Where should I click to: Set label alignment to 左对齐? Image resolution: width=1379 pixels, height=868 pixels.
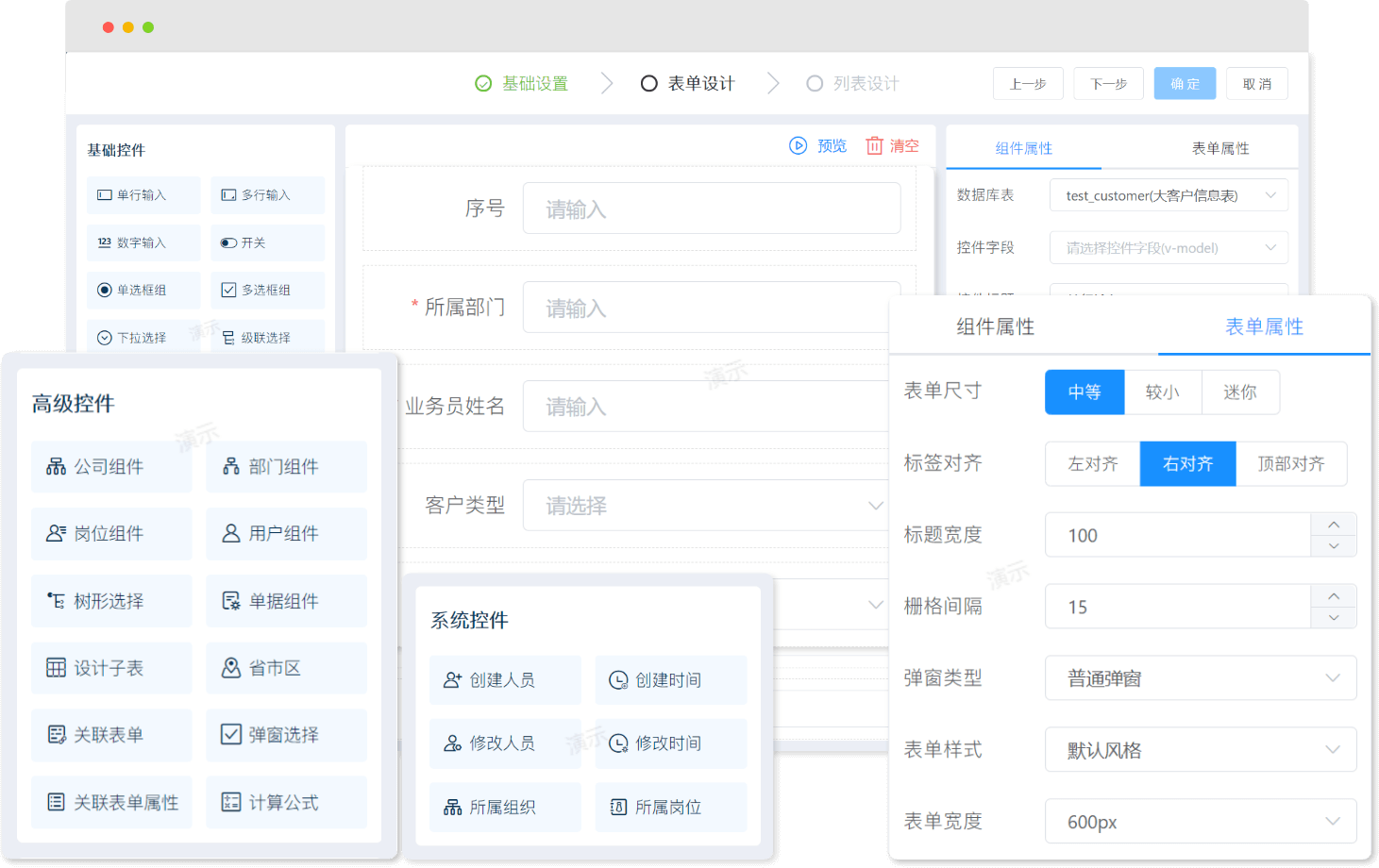point(1093,464)
